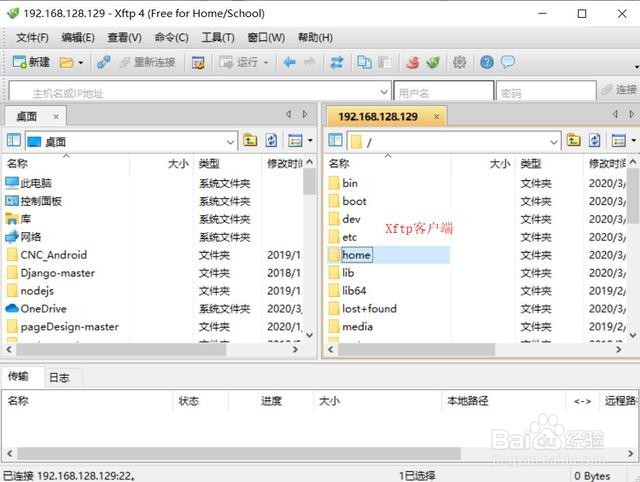Switch to the Log (日志) tab
This screenshot has width=640, height=482.
click(59, 378)
